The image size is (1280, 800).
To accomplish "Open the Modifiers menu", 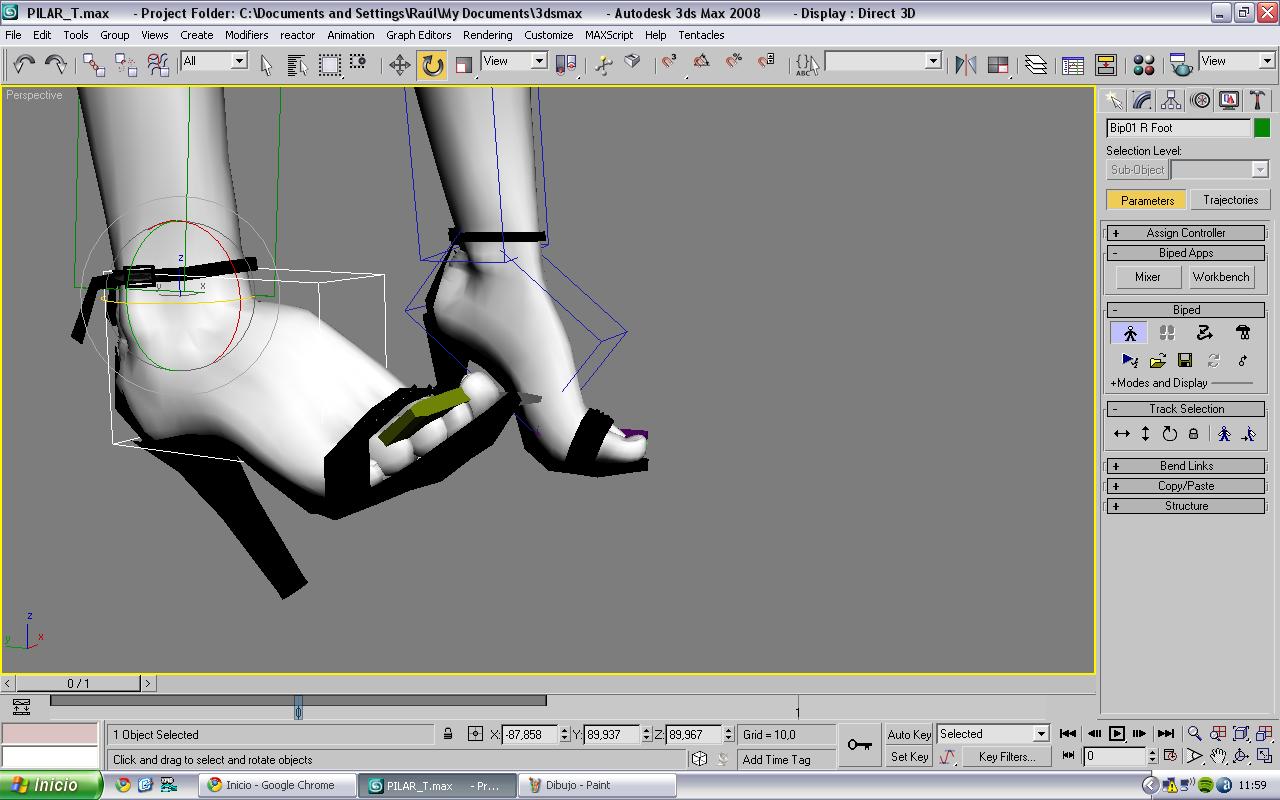I will pyautogui.click(x=246, y=35).
